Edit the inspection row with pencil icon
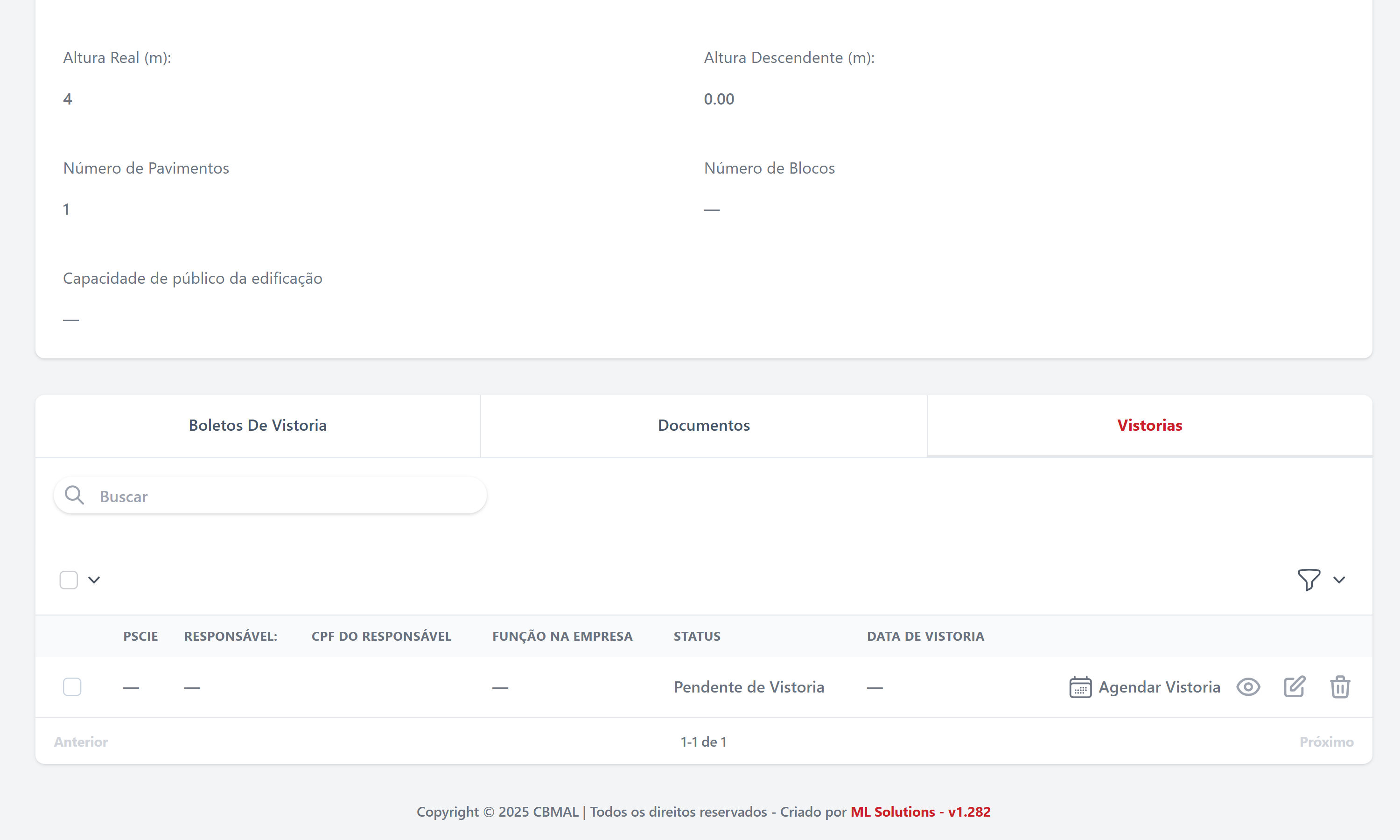 point(1294,687)
